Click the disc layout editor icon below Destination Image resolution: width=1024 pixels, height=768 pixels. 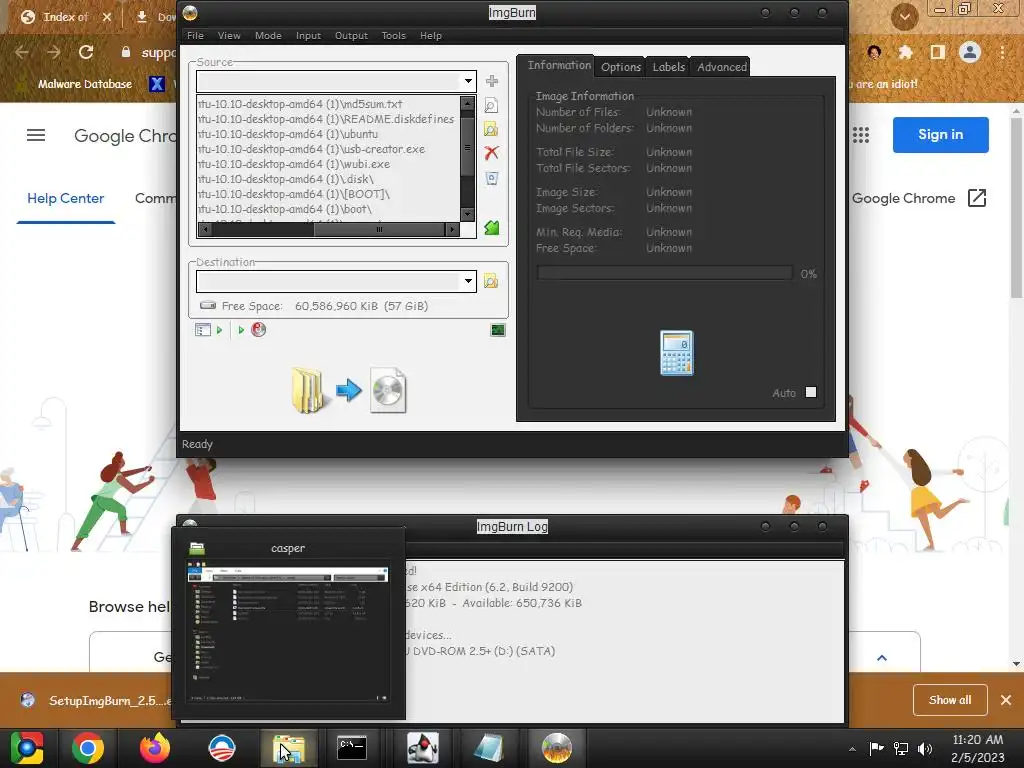pos(203,330)
